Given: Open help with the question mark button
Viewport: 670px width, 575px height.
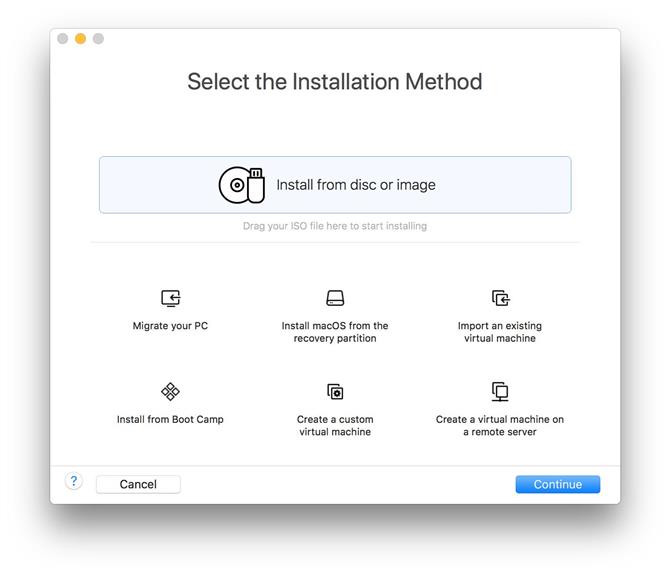Looking at the screenshot, I should pyautogui.click(x=73, y=481).
